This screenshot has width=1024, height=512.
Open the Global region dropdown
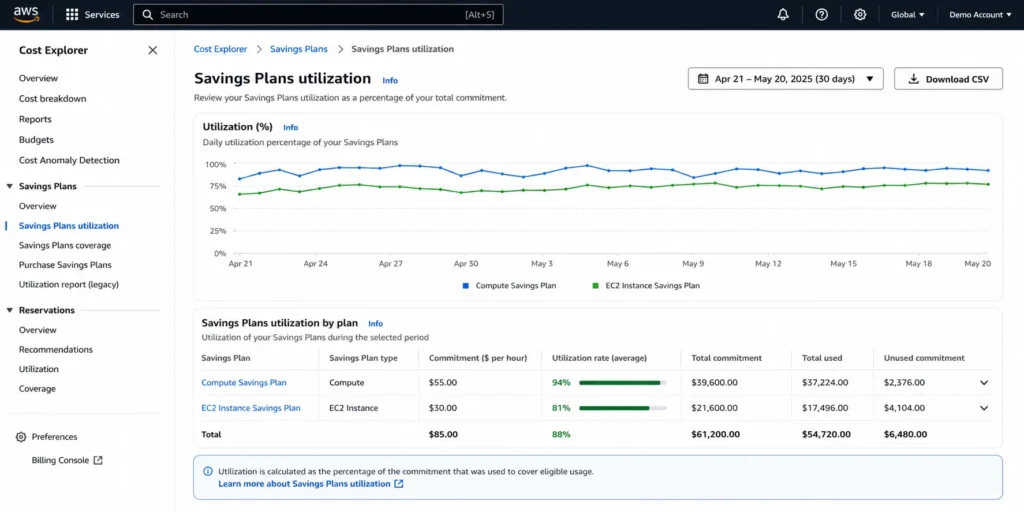tap(908, 14)
